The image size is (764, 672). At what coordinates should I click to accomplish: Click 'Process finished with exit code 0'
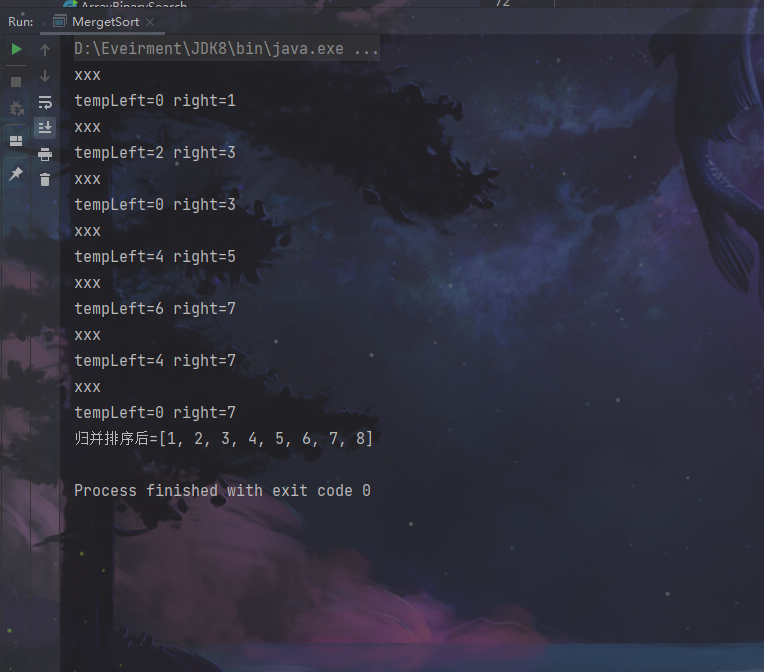coord(222,490)
